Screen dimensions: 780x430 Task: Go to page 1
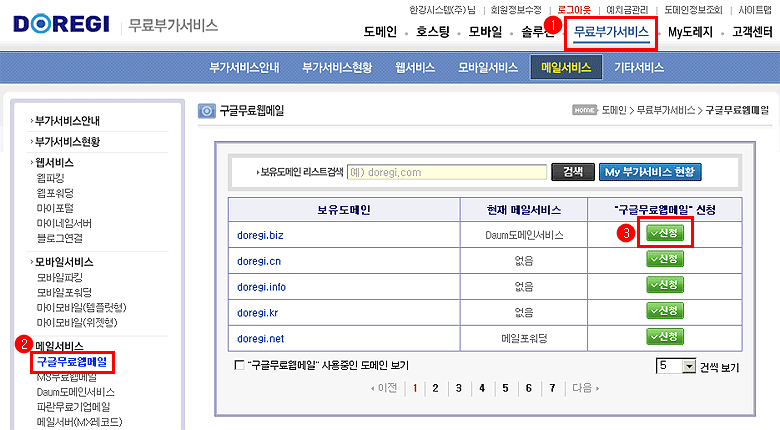[415, 388]
